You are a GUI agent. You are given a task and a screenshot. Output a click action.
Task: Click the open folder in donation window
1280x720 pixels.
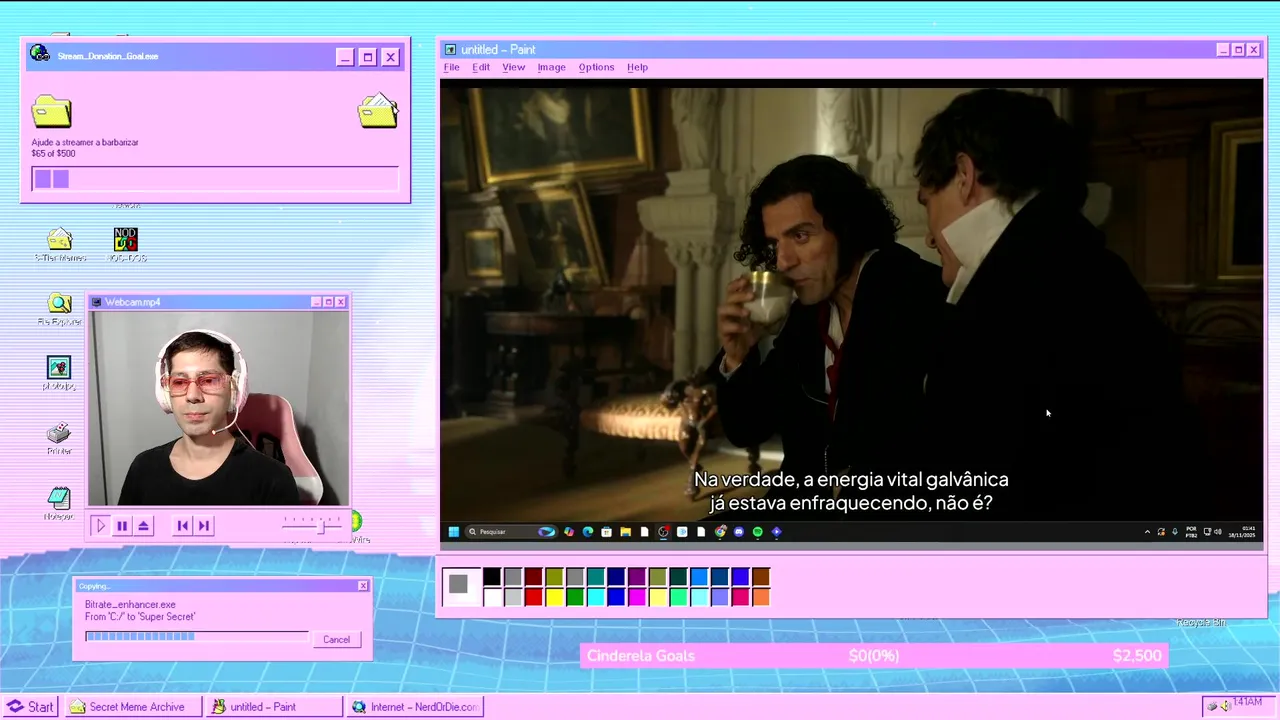378,111
